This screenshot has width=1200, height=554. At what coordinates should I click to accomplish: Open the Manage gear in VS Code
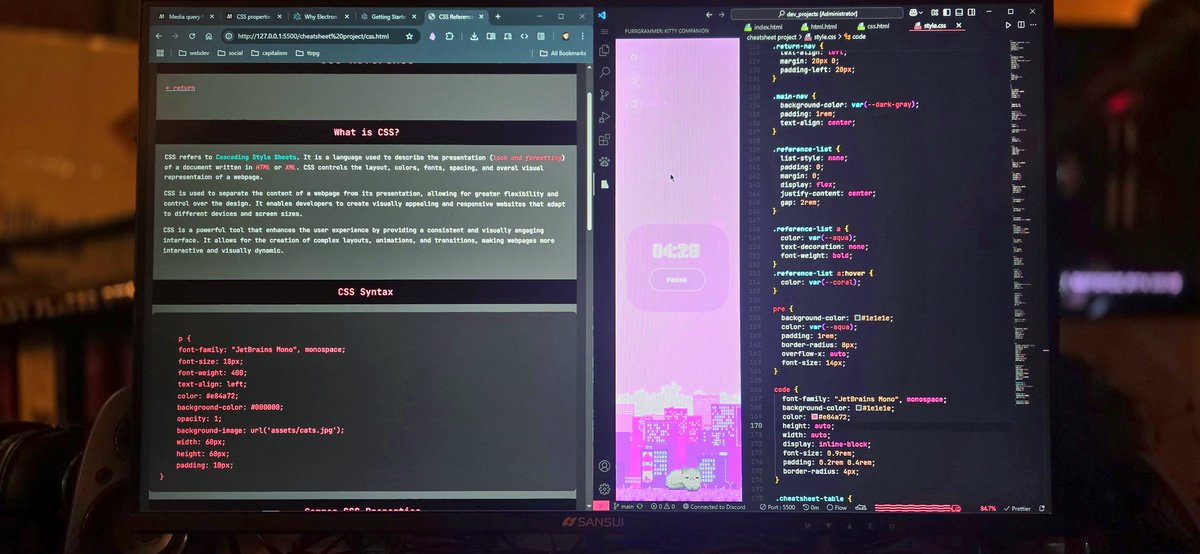[604, 489]
